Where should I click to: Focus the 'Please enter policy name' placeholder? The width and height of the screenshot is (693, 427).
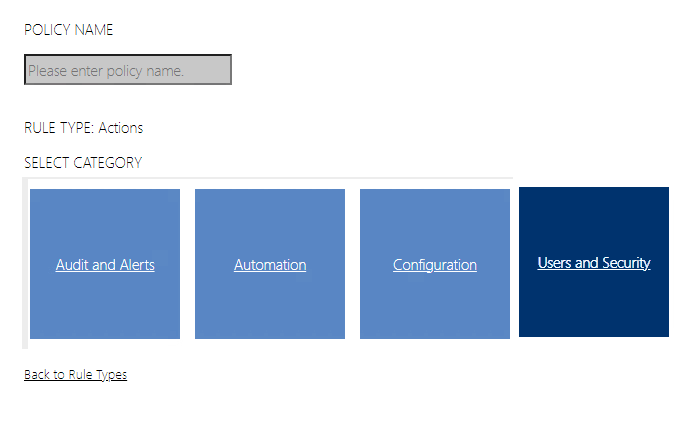pos(106,71)
